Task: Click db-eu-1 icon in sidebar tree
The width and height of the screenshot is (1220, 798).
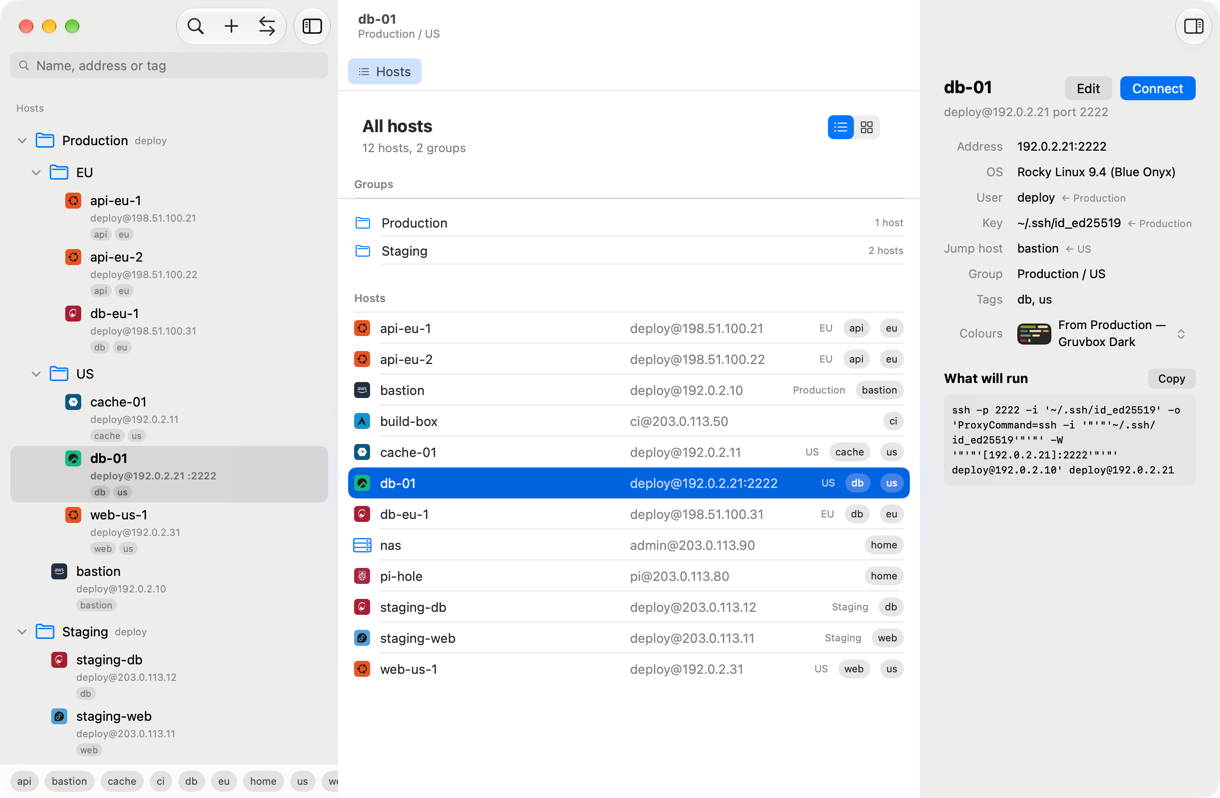Action: pyautogui.click(x=73, y=314)
